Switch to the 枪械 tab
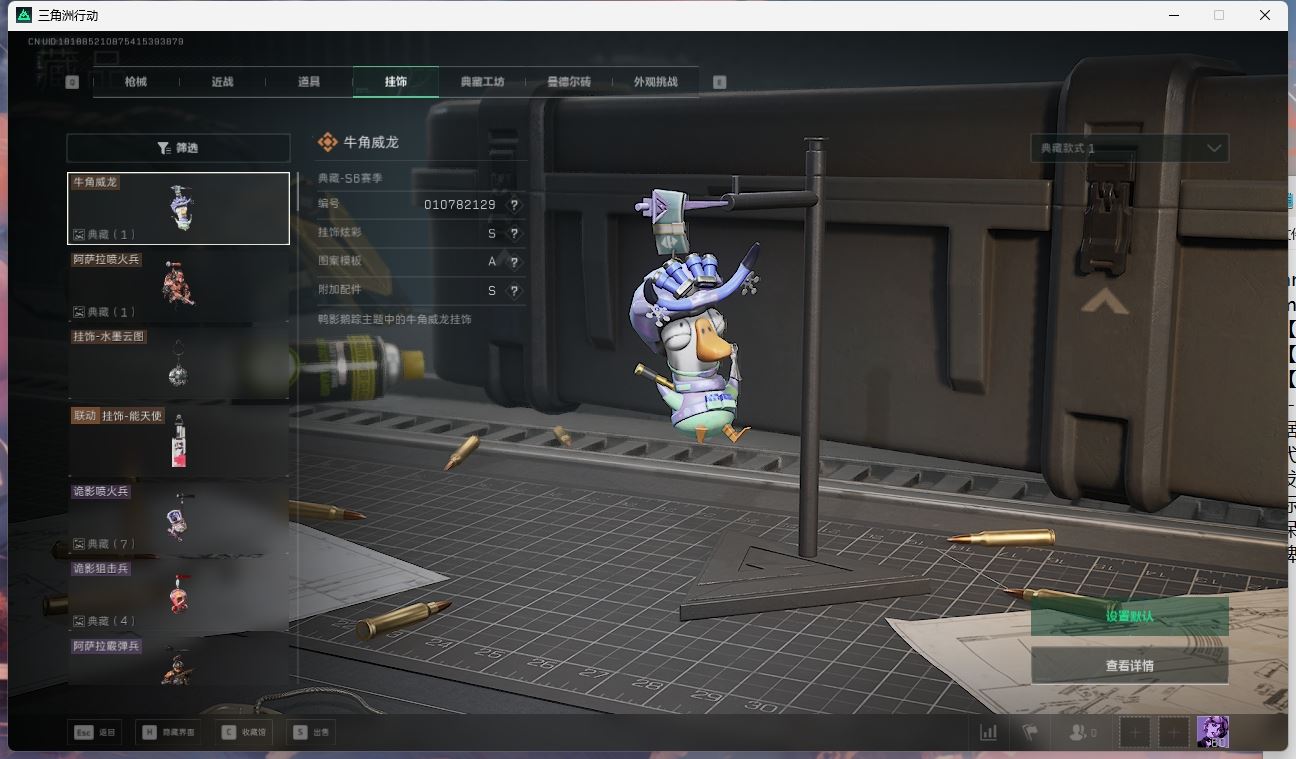Viewport: 1296px width, 759px height. 136,82
